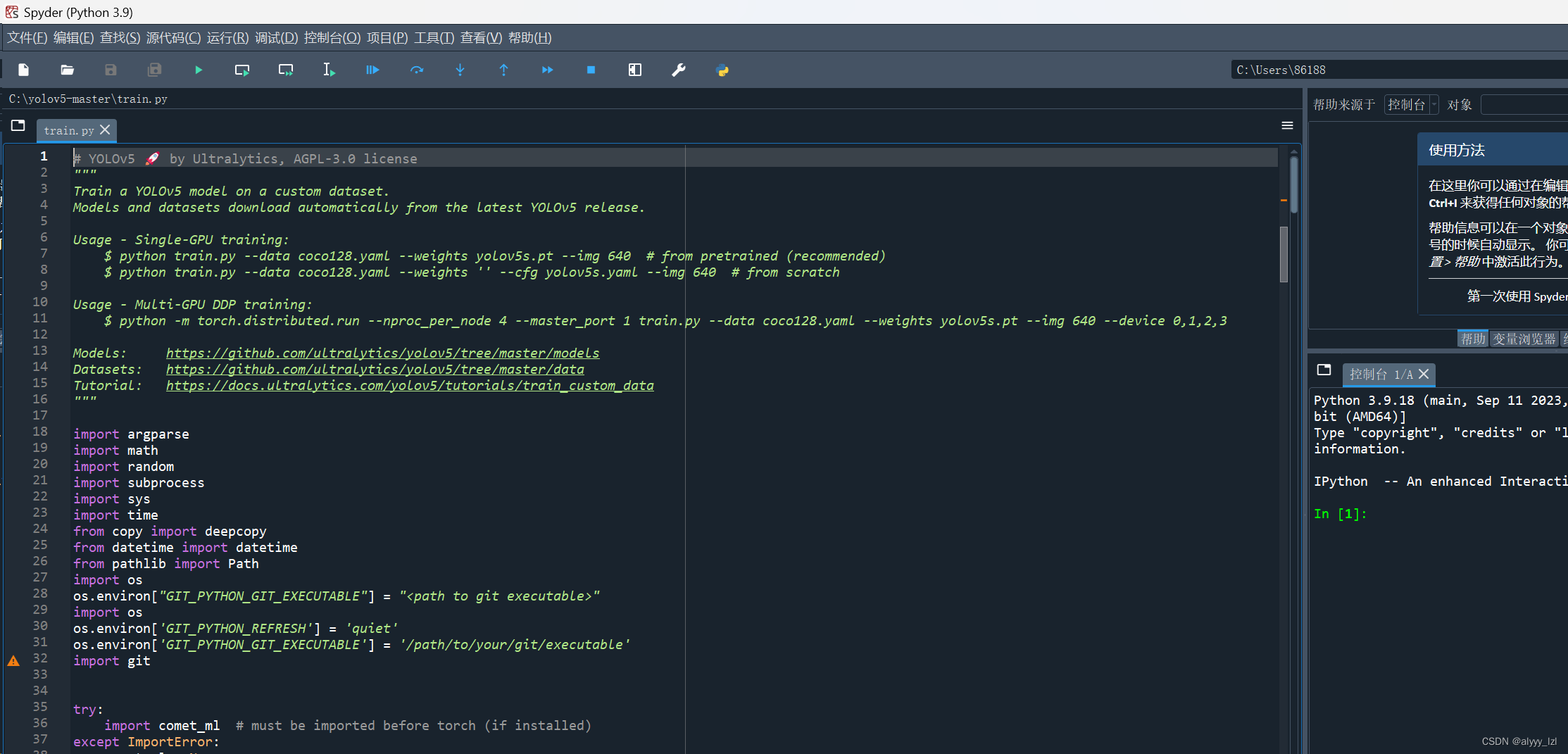Click the console tab-browse icon
This screenshot has width=1568, height=754.
click(1324, 370)
